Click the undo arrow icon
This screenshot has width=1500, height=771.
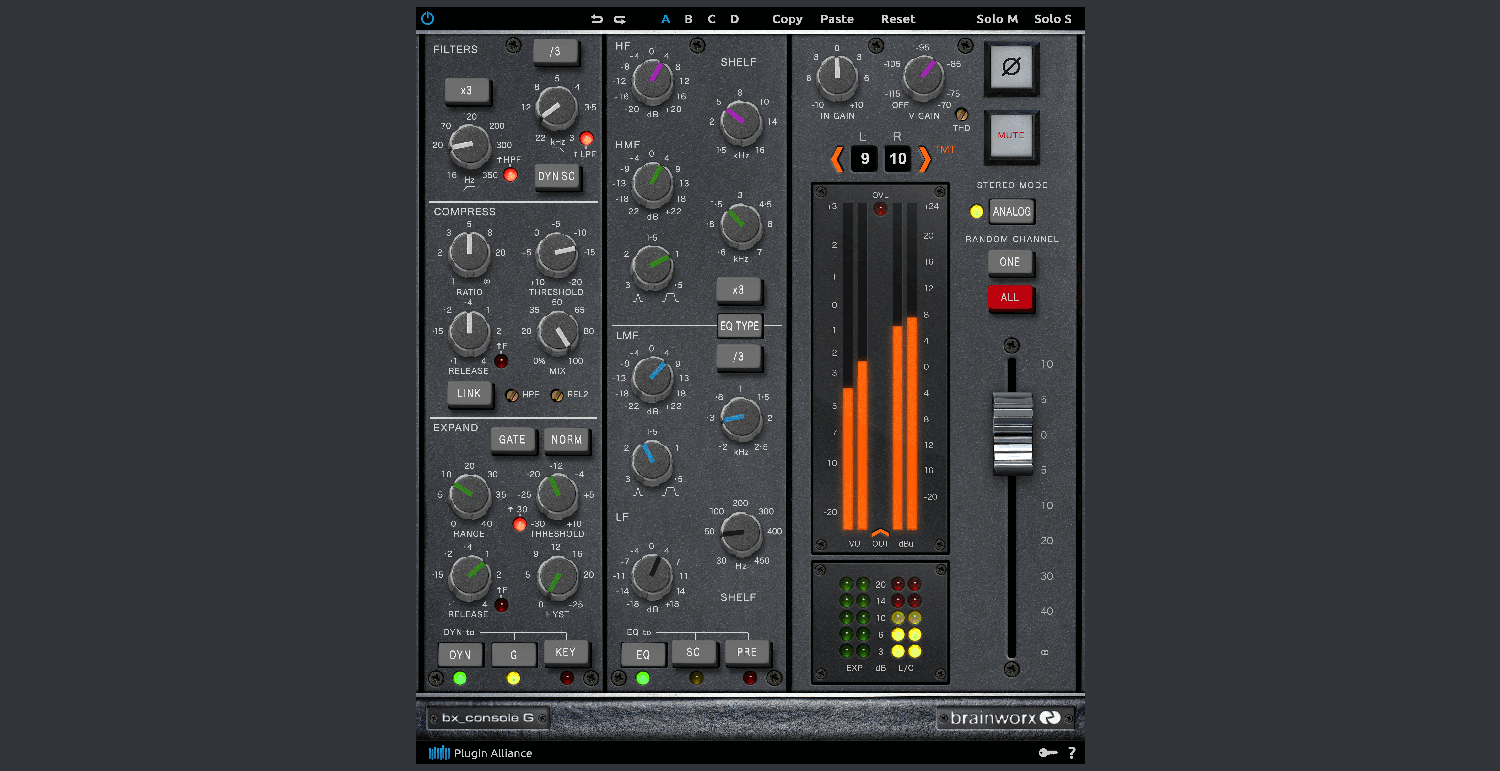coord(597,19)
